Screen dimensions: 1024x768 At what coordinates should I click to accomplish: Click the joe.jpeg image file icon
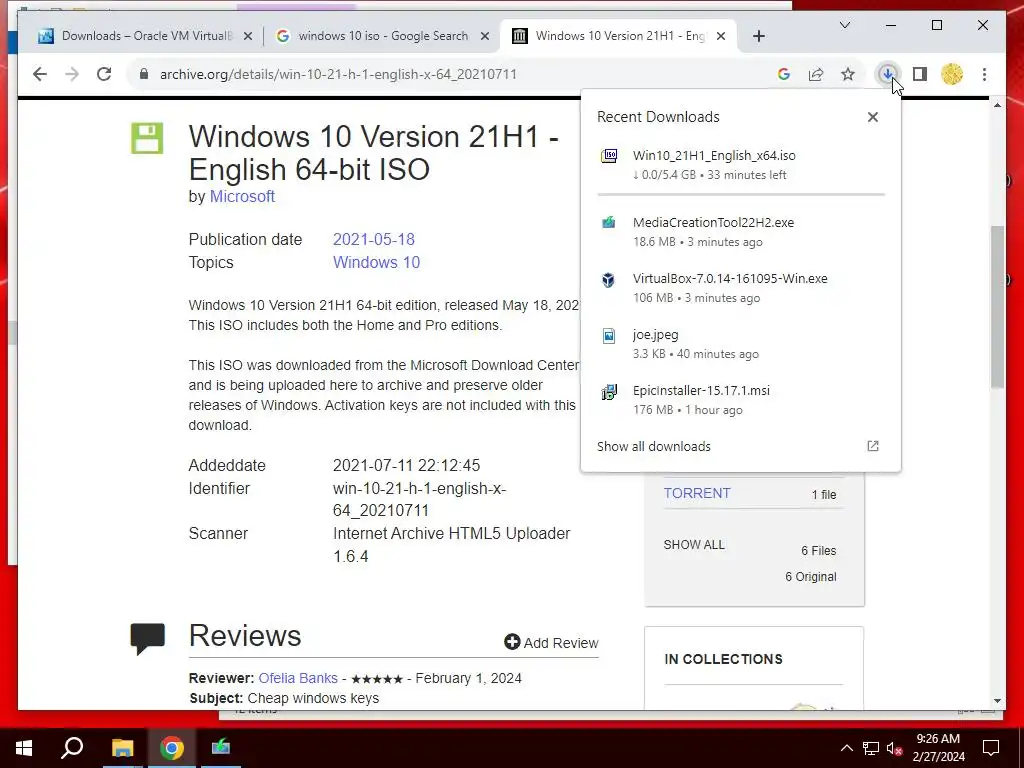coord(609,336)
